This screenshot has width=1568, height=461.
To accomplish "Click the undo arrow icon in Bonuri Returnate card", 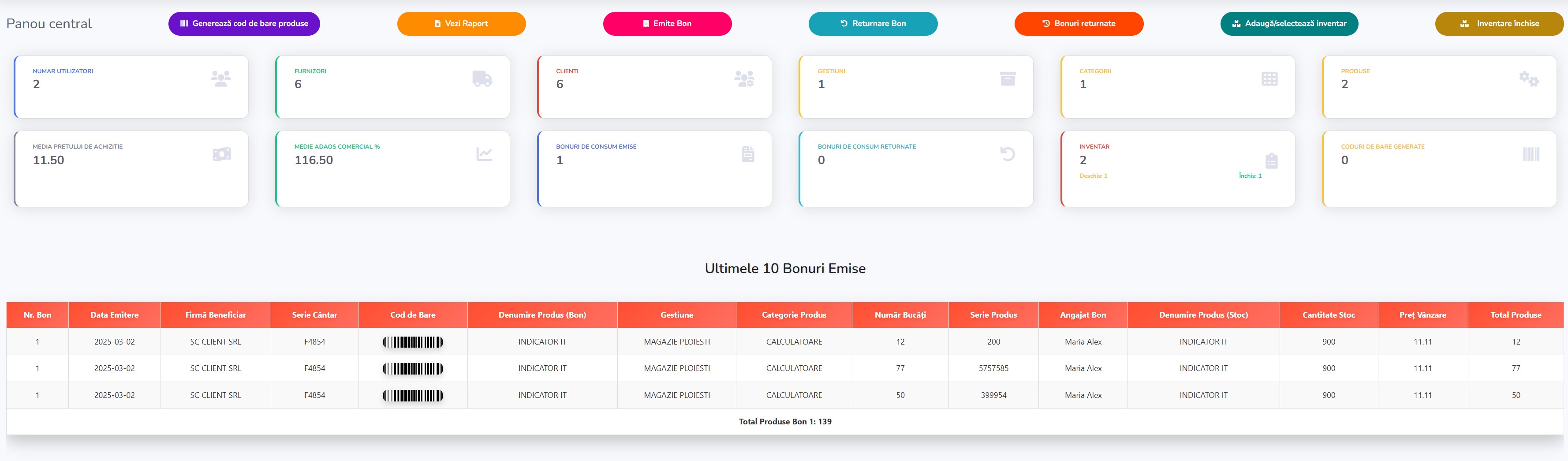I will 1008,154.
